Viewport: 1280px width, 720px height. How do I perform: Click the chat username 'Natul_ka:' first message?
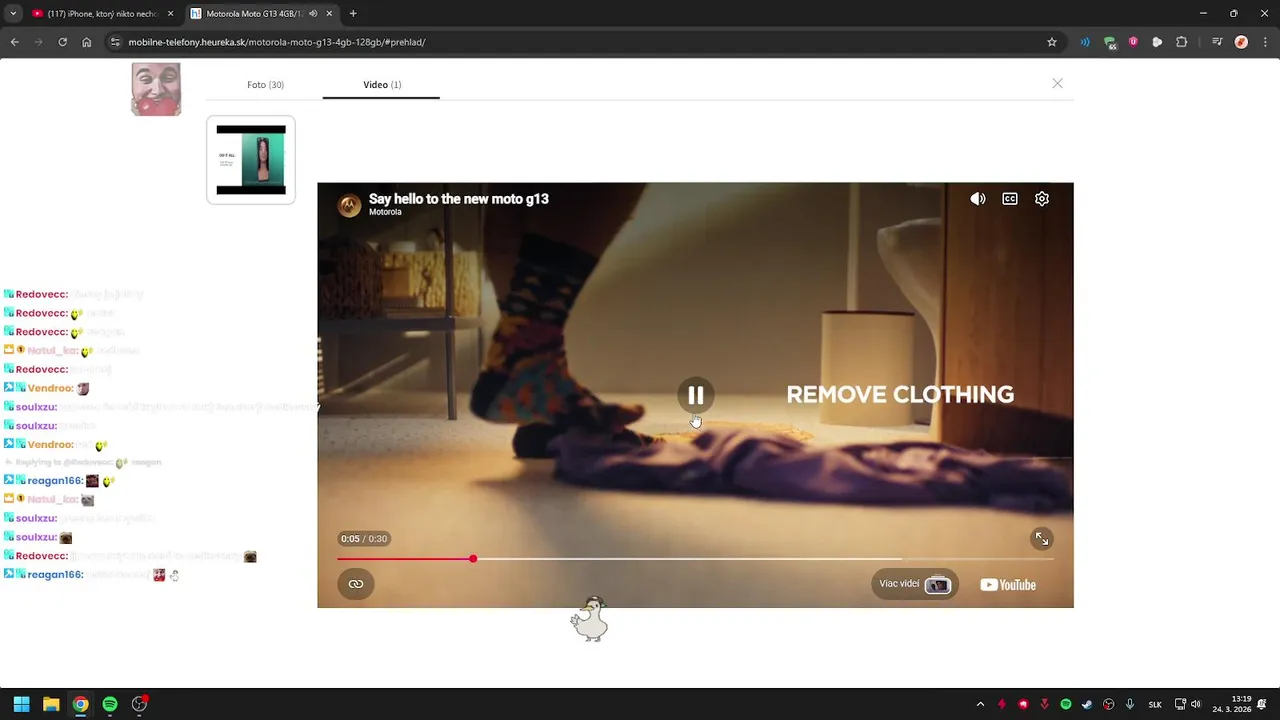click(53, 351)
